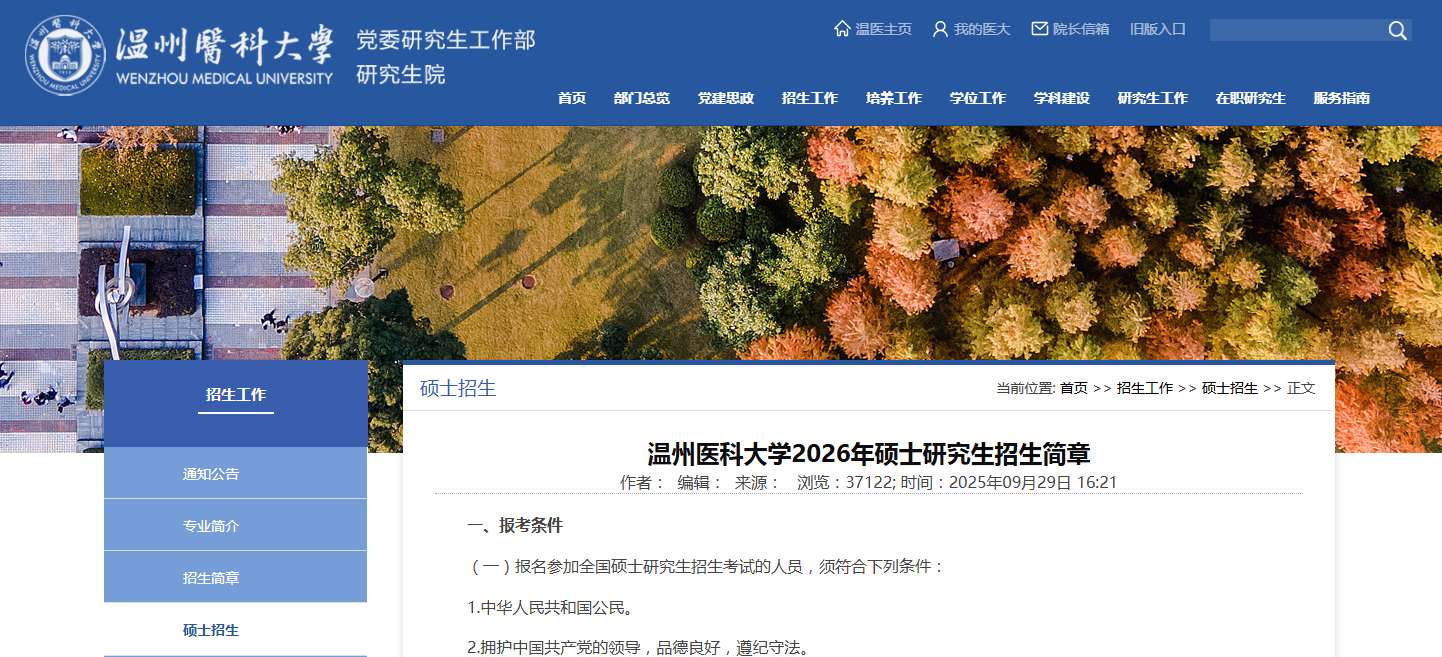The width and height of the screenshot is (1442, 657).
Task: Click the magnifier search icon
Action: [1397, 31]
